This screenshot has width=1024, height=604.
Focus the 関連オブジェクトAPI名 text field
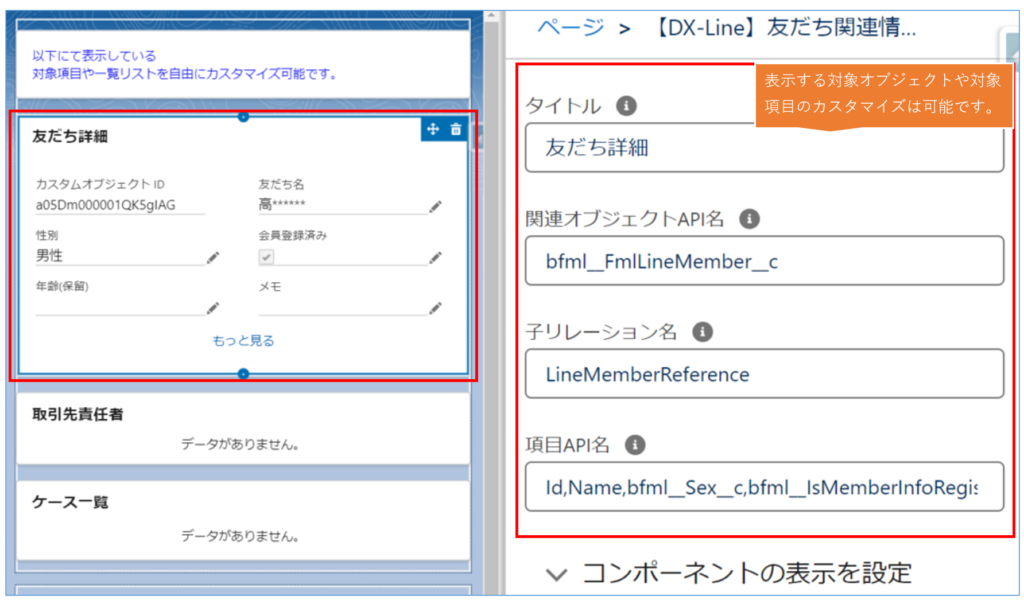coord(764,261)
